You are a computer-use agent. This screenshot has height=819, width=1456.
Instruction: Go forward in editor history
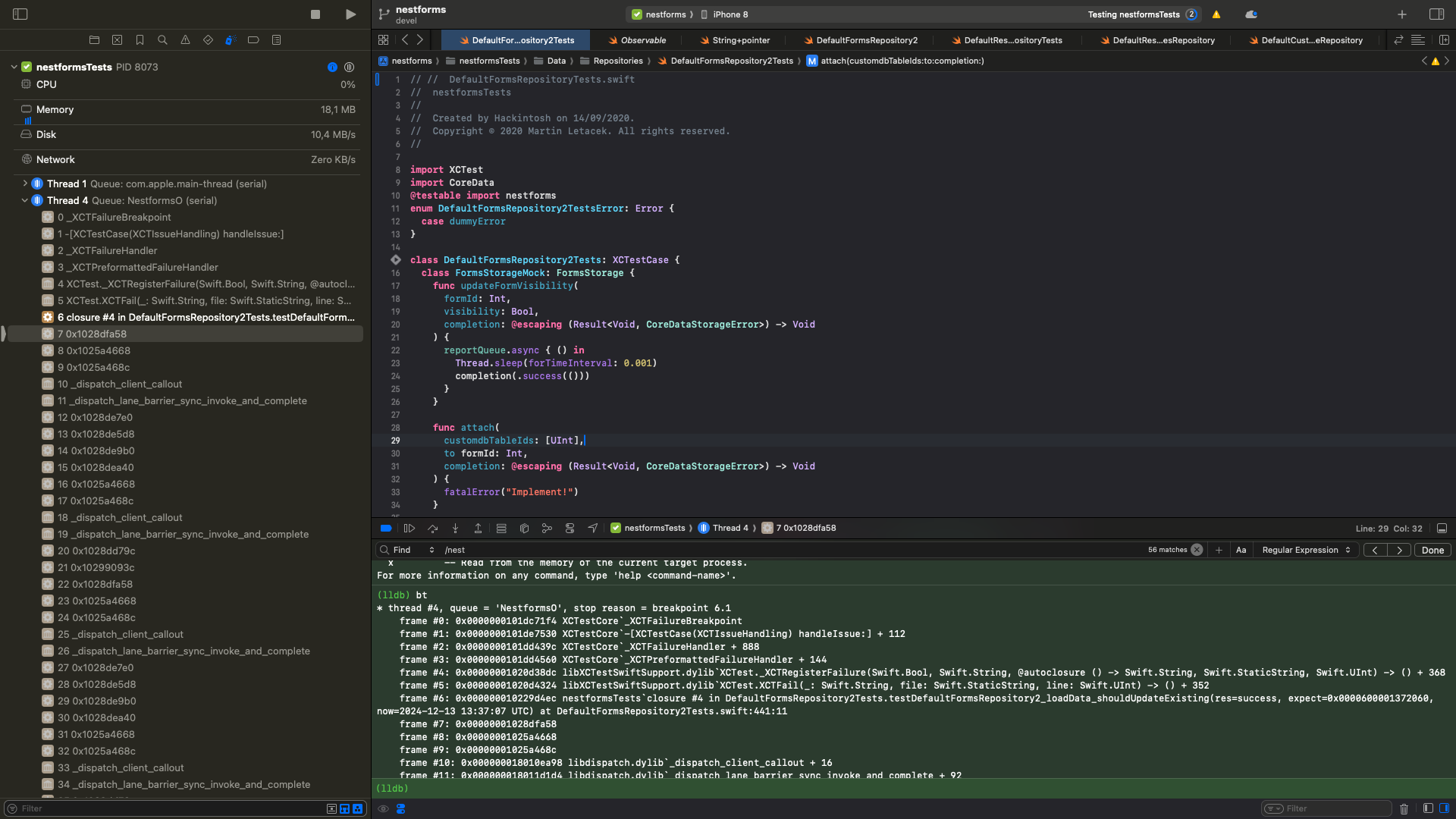[420, 40]
